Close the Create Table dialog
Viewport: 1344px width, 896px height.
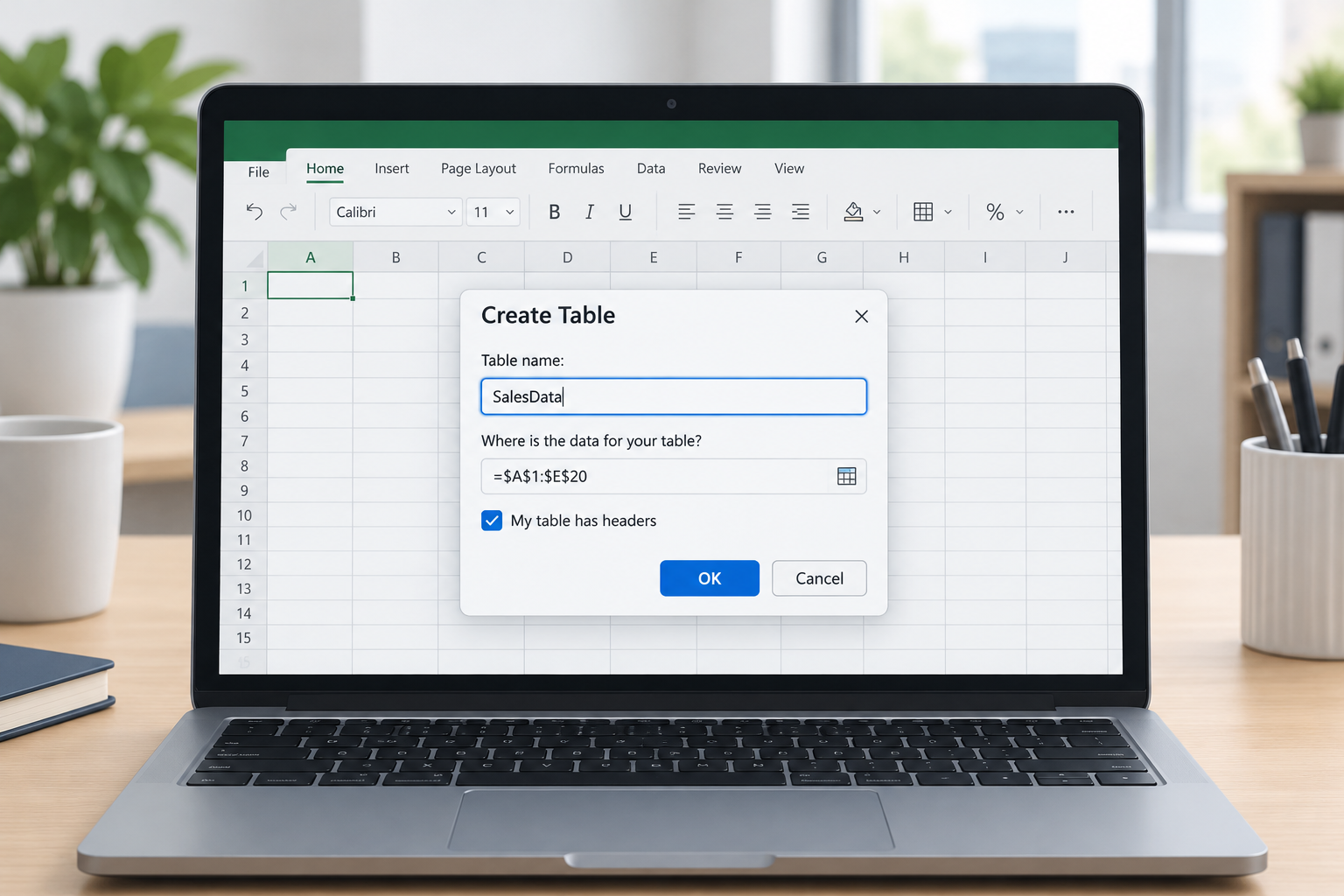(862, 316)
